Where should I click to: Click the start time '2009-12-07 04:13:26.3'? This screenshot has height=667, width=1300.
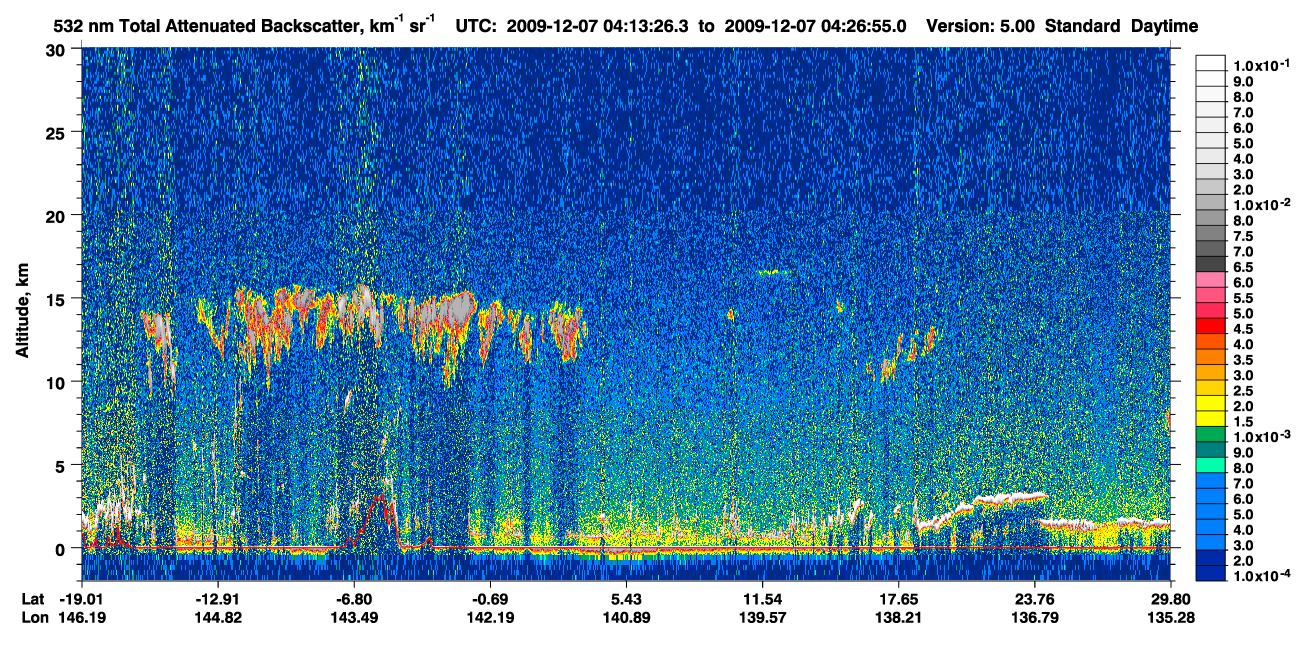599,26
